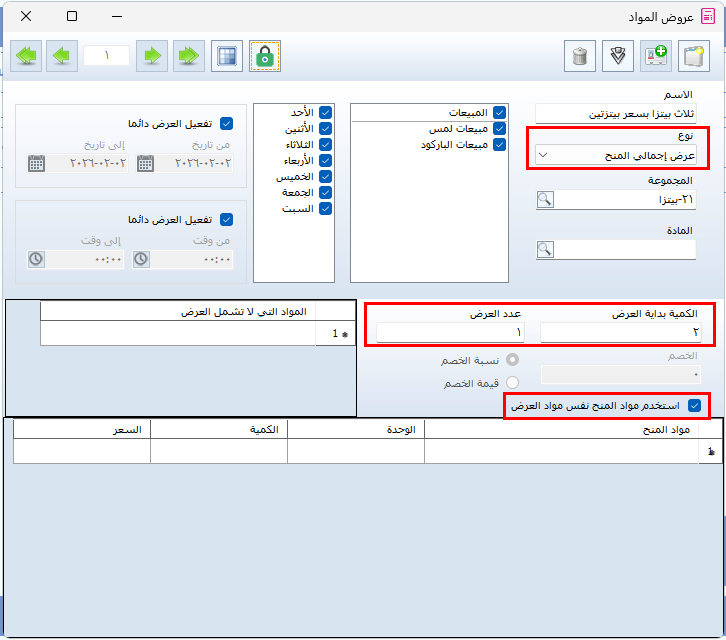
Task: Uncheck استخدم مواد المنح نفس مواد العرض
Action: point(695,406)
